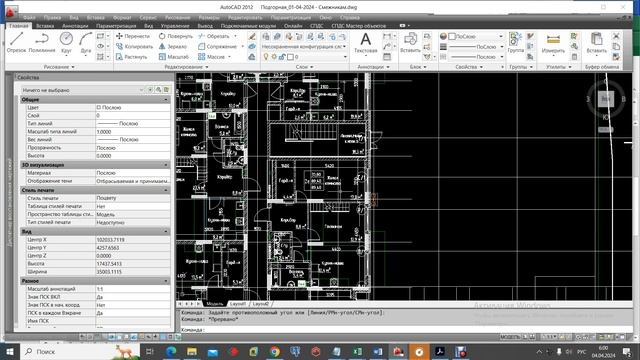Open Excel from the taskbar
The width and height of the screenshot is (640, 360).
click(358, 351)
